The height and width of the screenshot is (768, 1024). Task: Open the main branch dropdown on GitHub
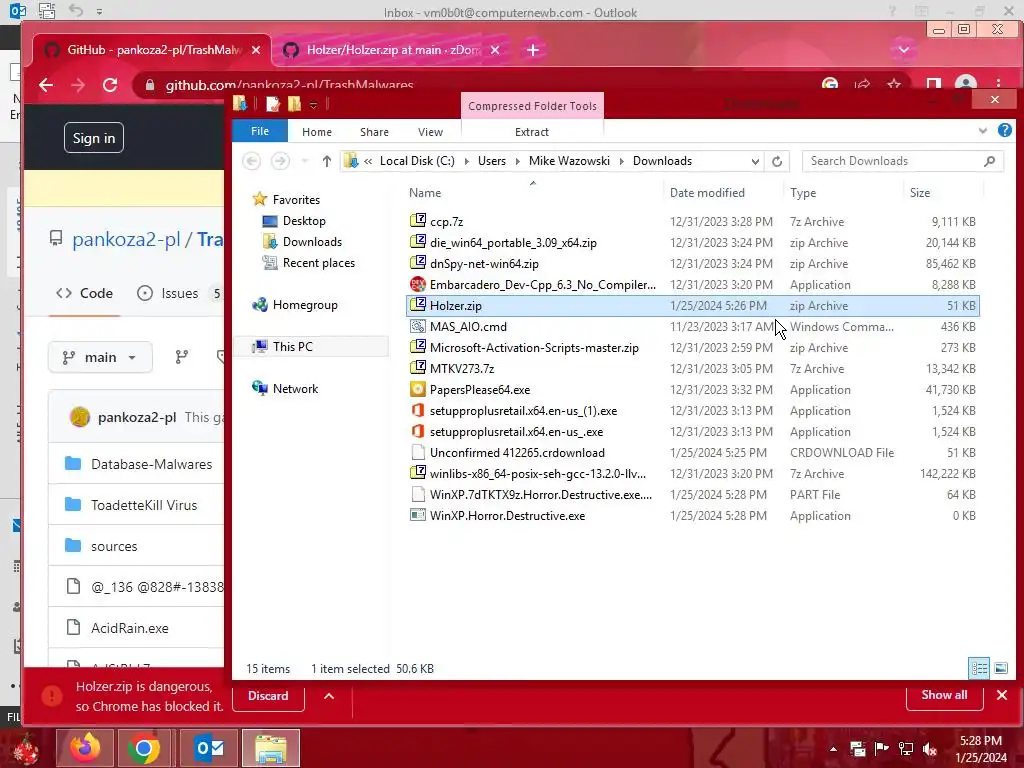pos(101,357)
